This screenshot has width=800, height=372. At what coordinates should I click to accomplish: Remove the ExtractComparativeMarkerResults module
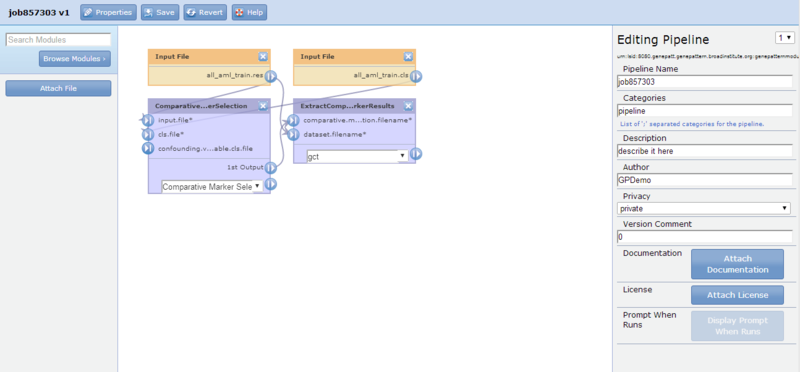pos(408,106)
